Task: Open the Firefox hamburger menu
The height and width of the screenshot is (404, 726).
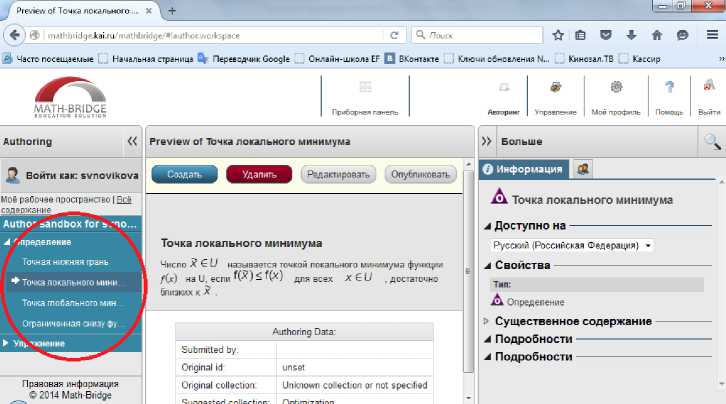Action: coord(712,35)
